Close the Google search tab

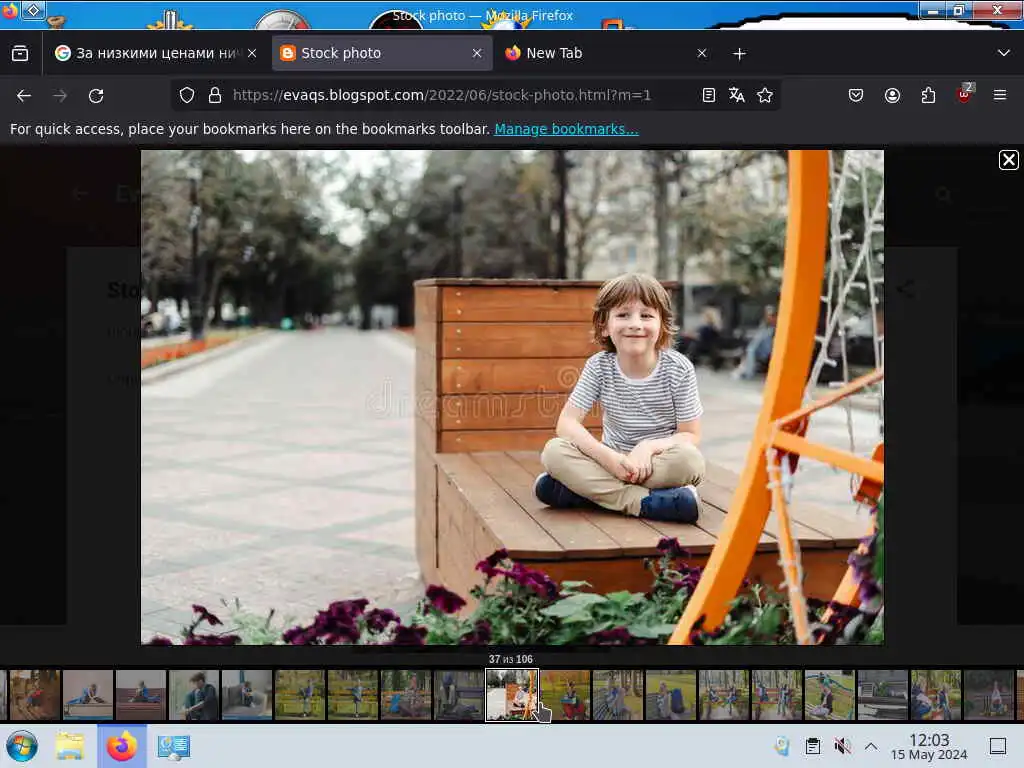tap(252, 53)
